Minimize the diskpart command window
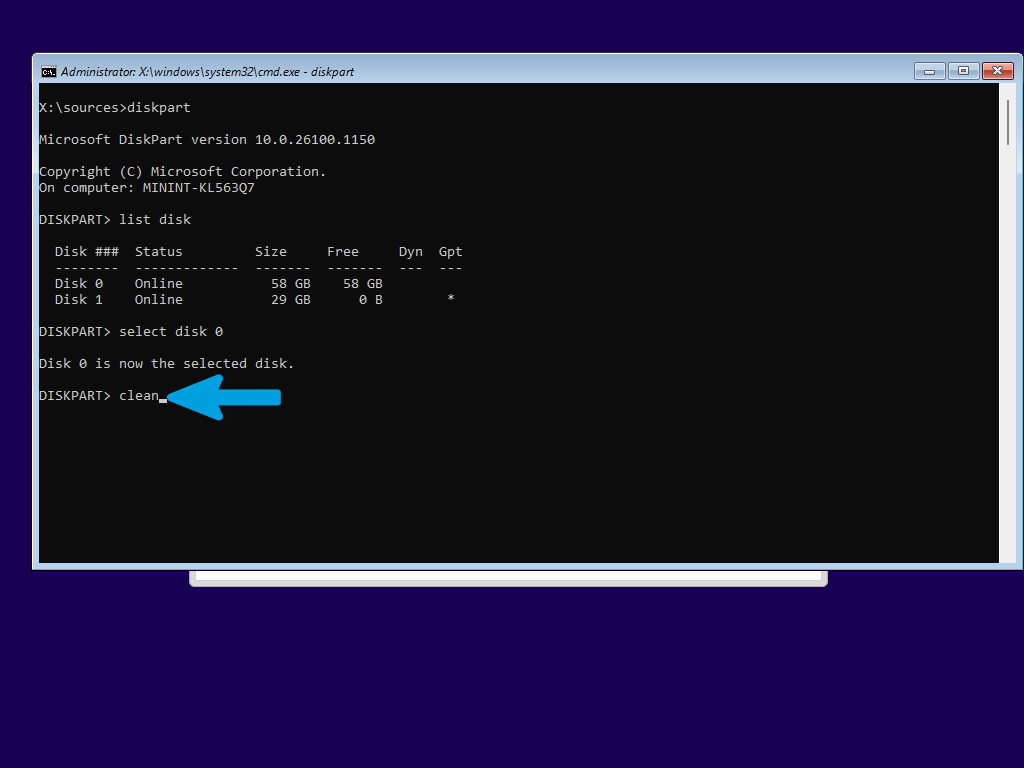This screenshot has height=768, width=1024. pyautogui.click(x=929, y=71)
